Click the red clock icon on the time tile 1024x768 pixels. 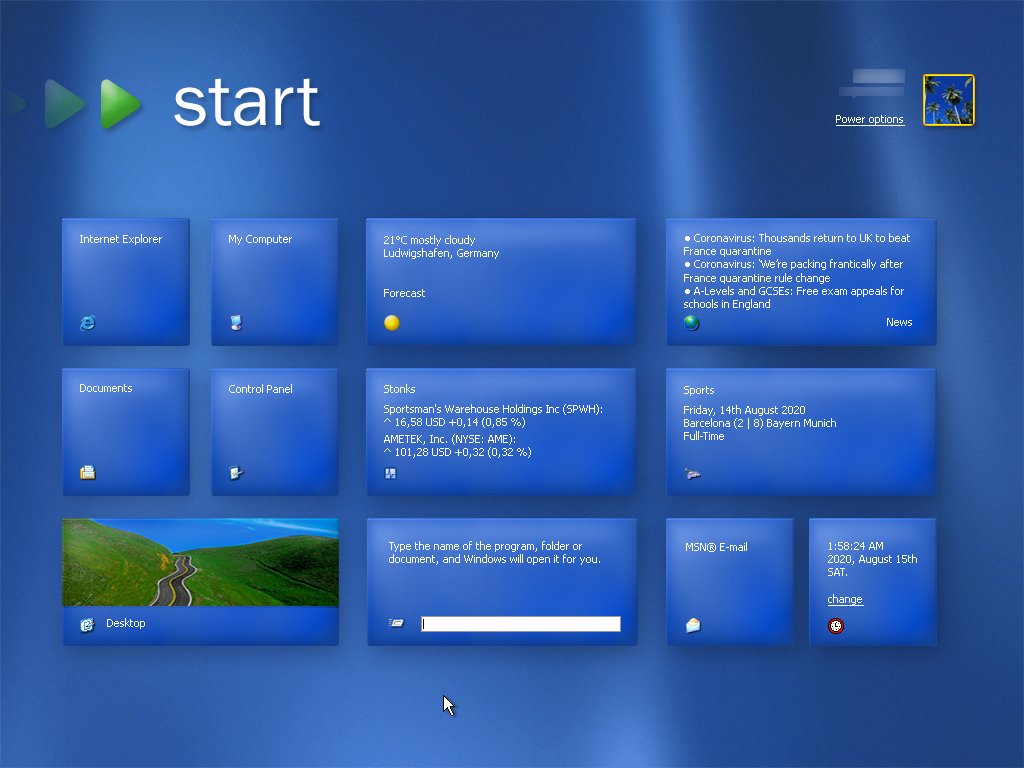click(837, 625)
